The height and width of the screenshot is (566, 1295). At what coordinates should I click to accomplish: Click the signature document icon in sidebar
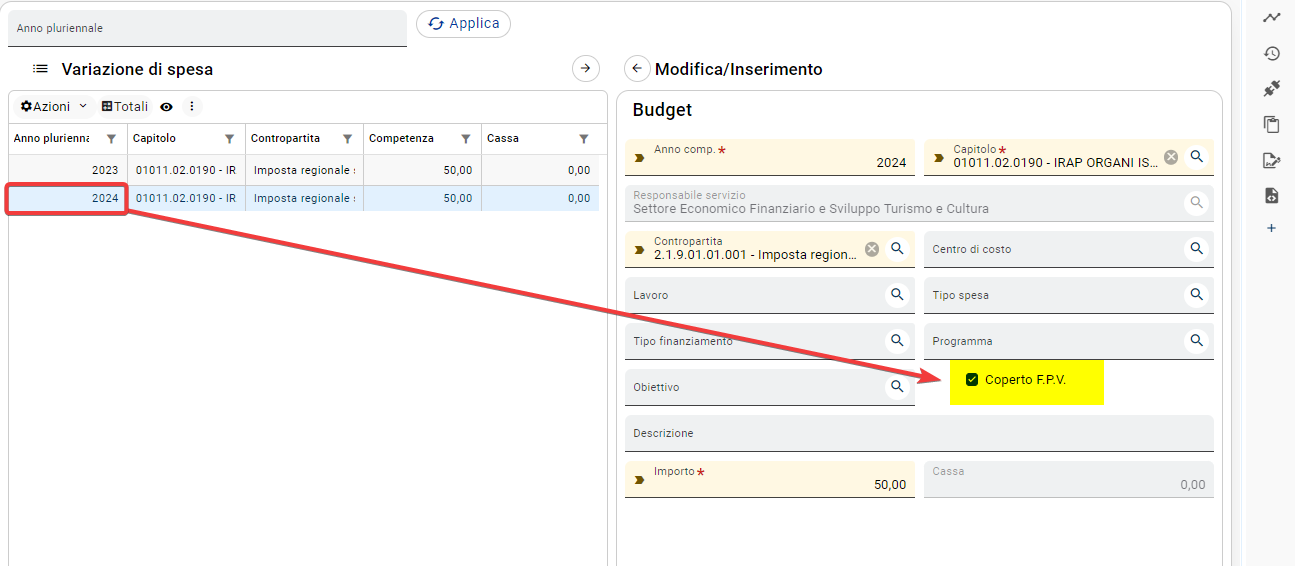pos(1271,160)
